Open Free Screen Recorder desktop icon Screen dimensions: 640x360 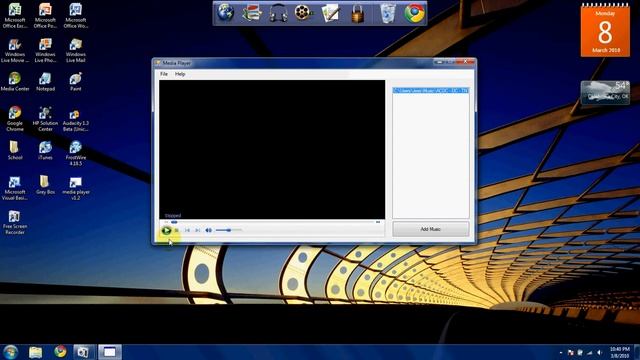15,222
